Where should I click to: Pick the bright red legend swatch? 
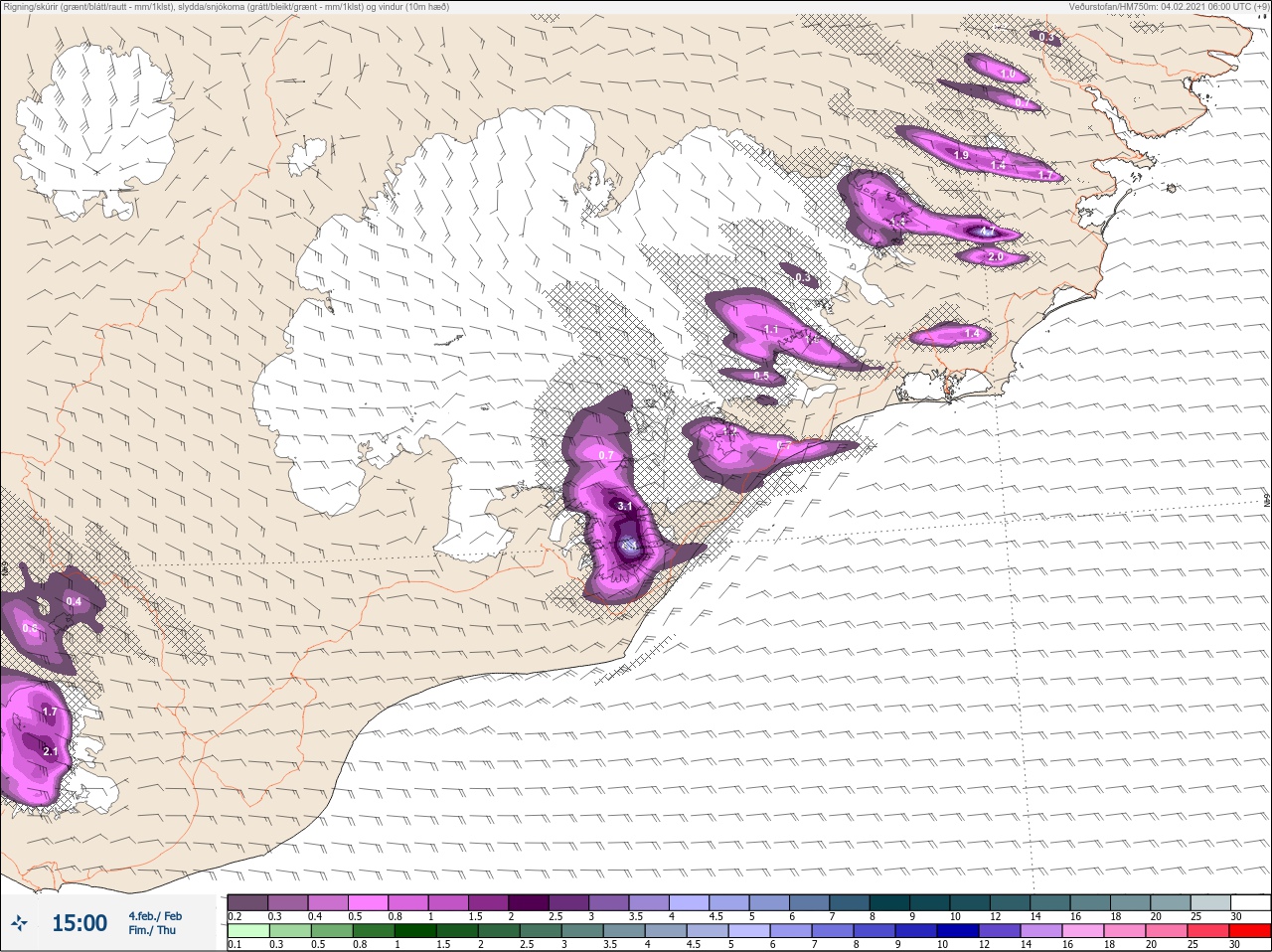(x=1250, y=931)
